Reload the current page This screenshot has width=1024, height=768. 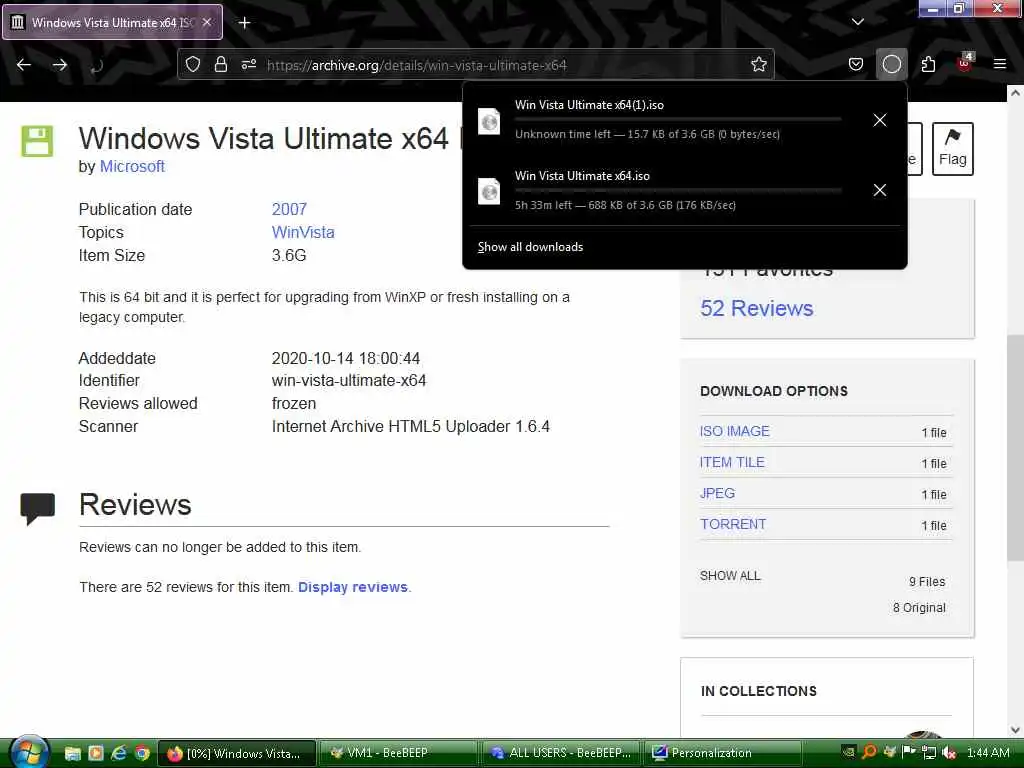tap(97, 65)
